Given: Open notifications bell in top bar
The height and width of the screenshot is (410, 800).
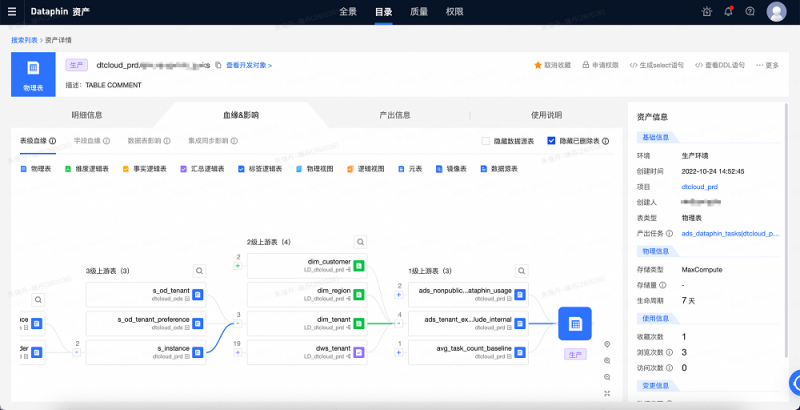Looking at the screenshot, I should coord(727,12).
